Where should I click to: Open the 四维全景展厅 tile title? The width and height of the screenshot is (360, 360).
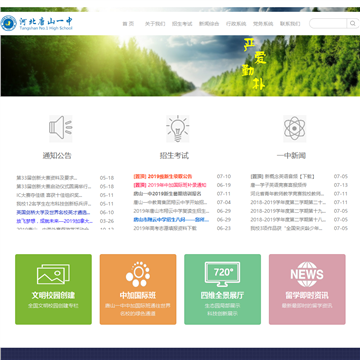(222, 295)
